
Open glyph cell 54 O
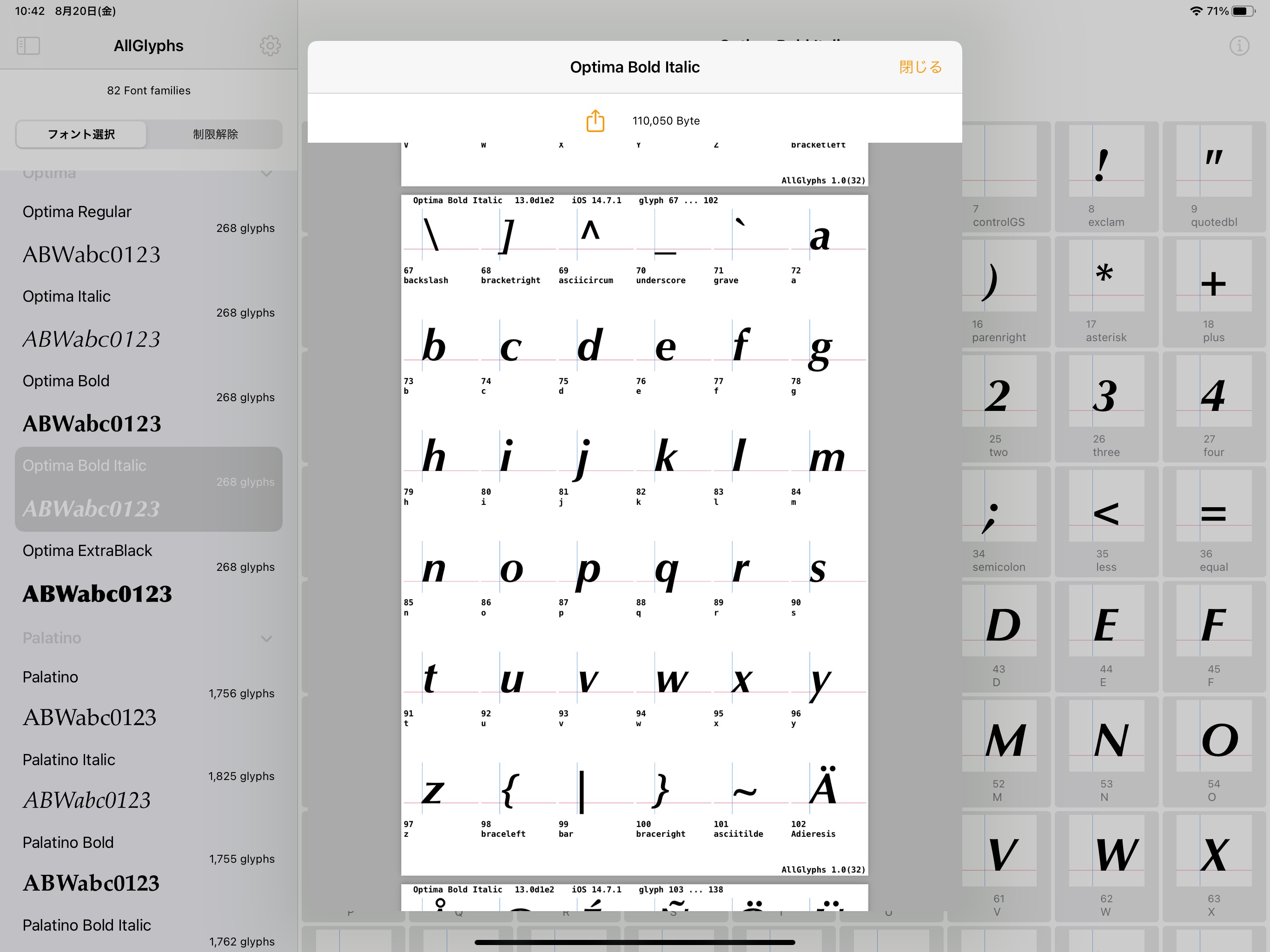point(1214,752)
